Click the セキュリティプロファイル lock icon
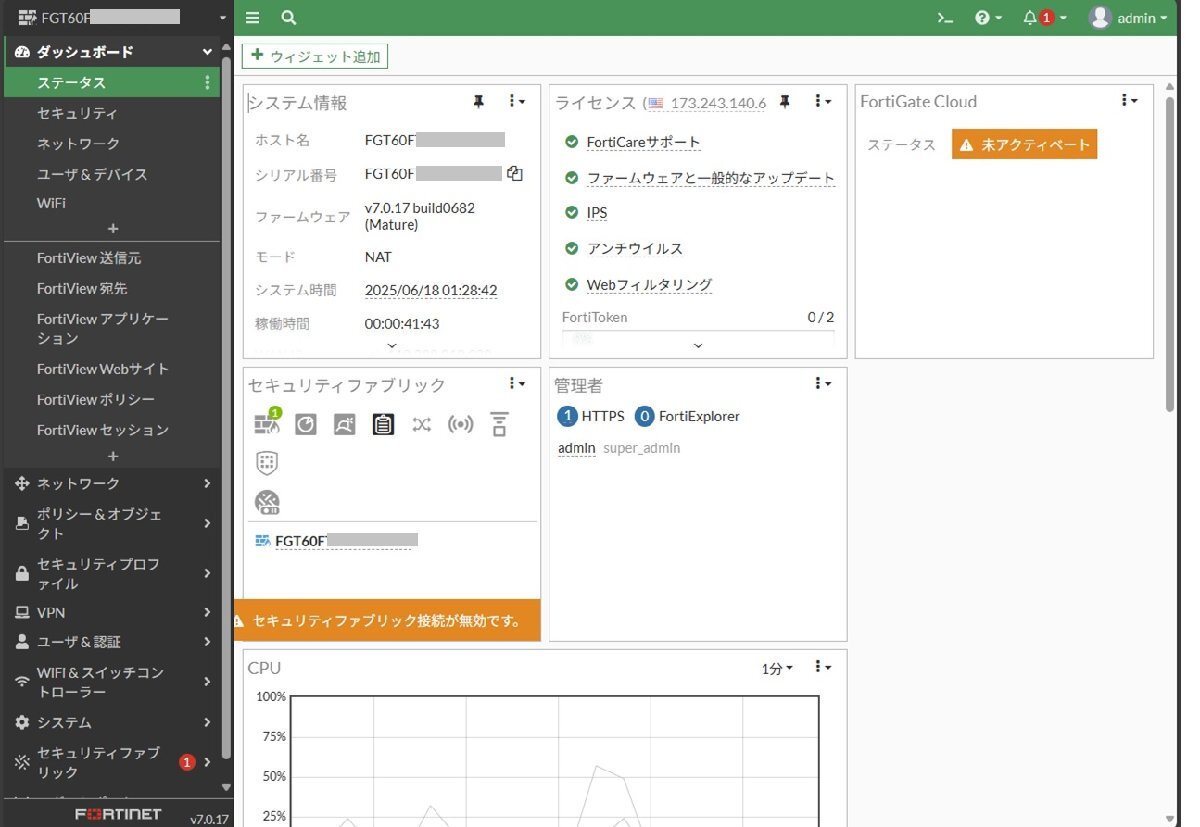This screenshot has width=1200, height=827. [22, 574]
